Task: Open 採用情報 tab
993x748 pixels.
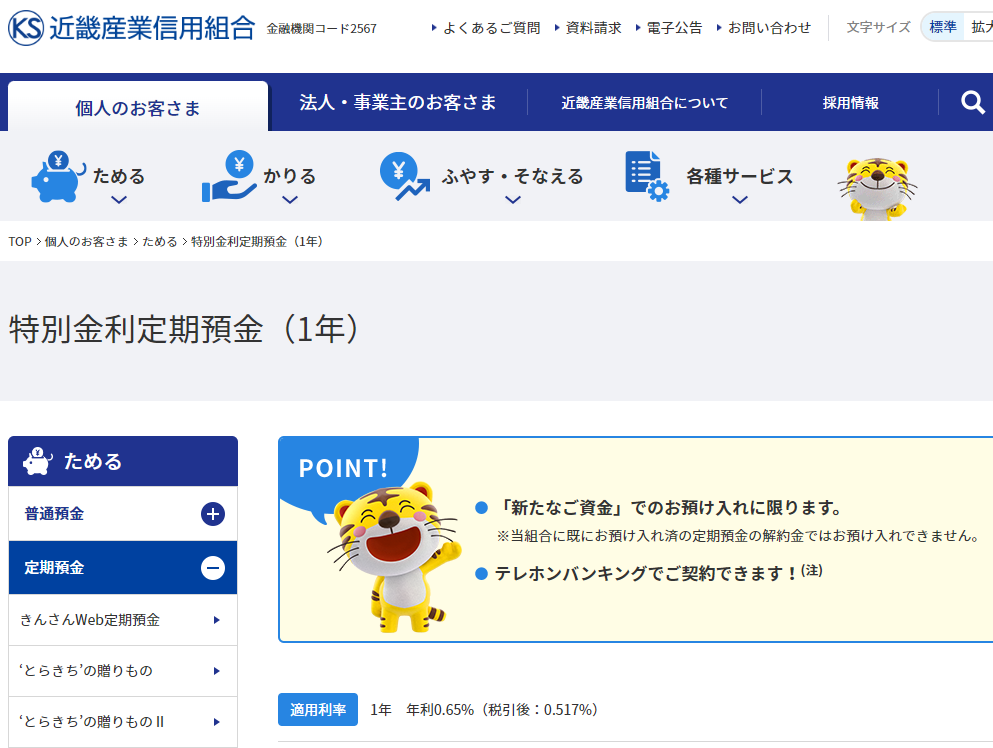Action: (x=850, y=102)
